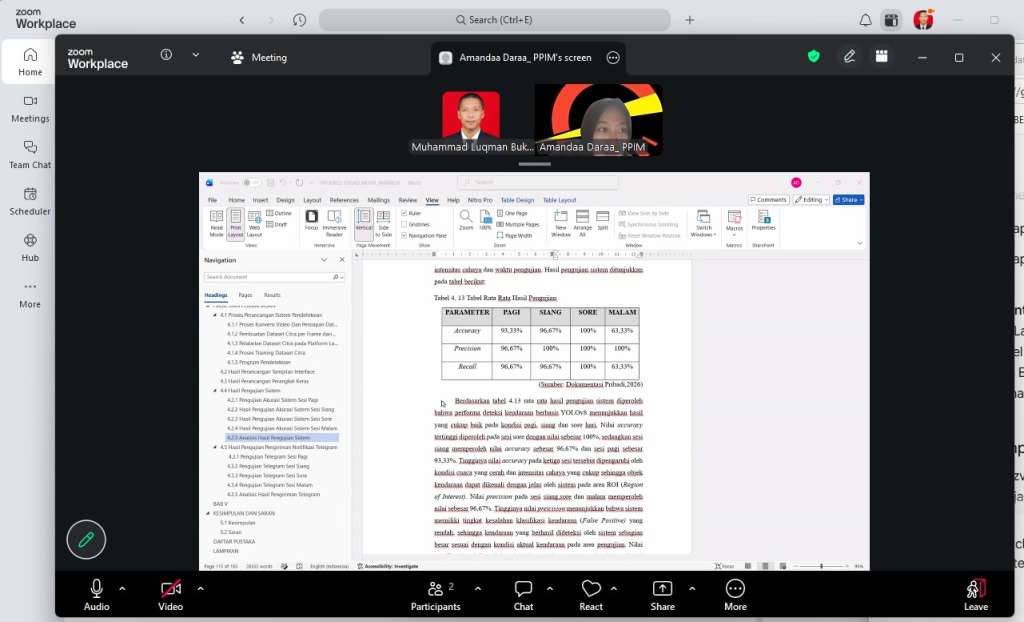Select Side to Side page movement
The width and height of the screenshot is (1024, 622).
coord(383,224)
